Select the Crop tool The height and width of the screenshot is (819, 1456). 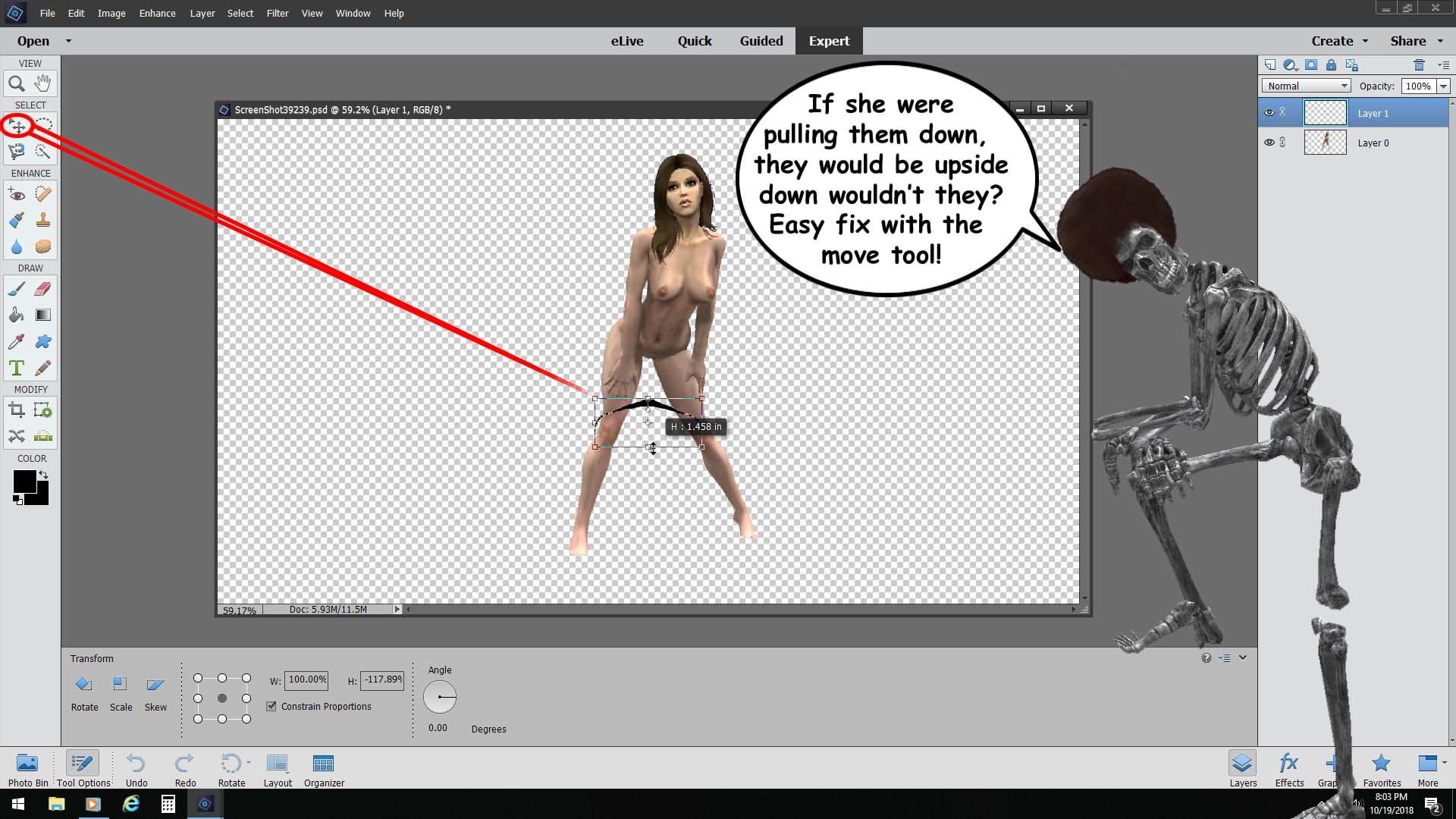17,411
